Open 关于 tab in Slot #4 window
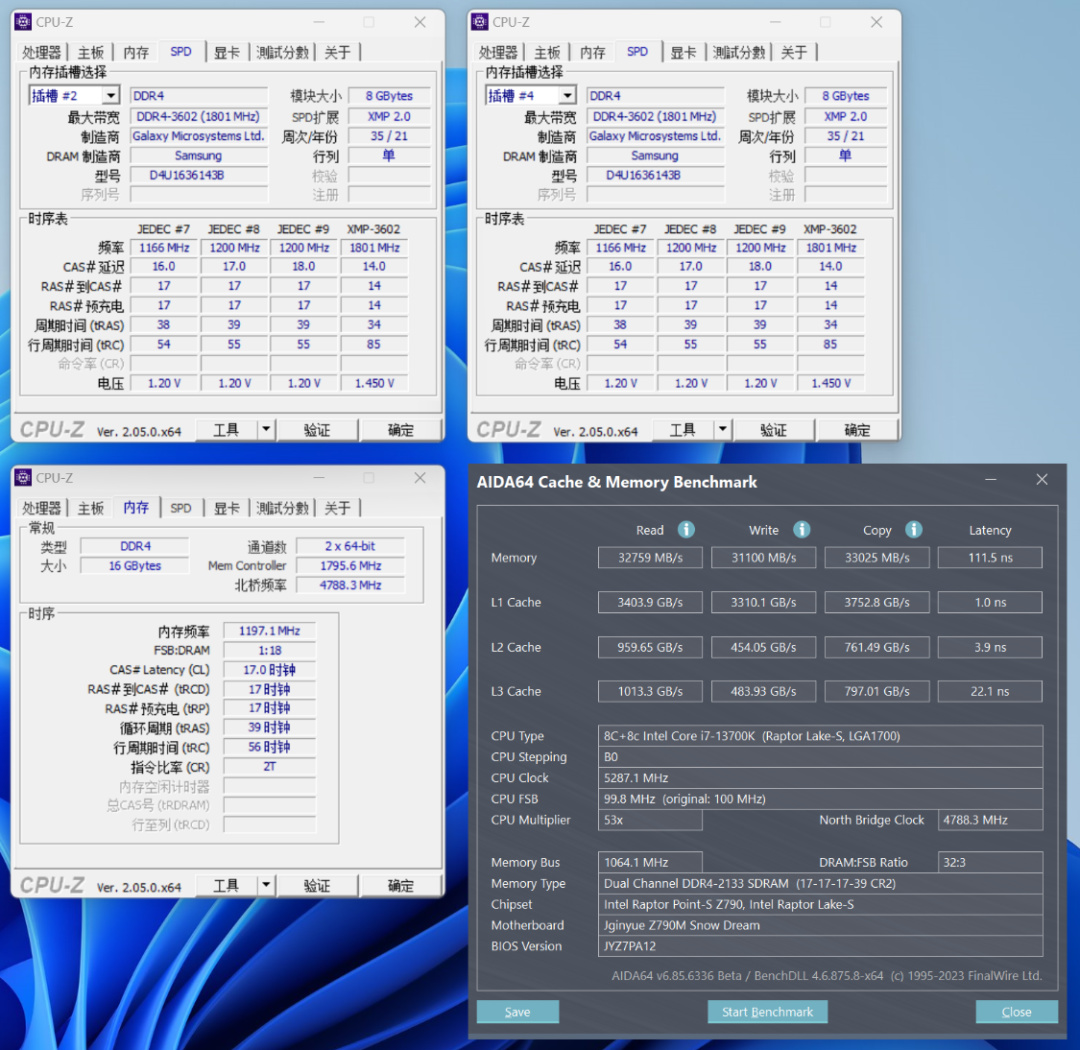 [794, 52]
